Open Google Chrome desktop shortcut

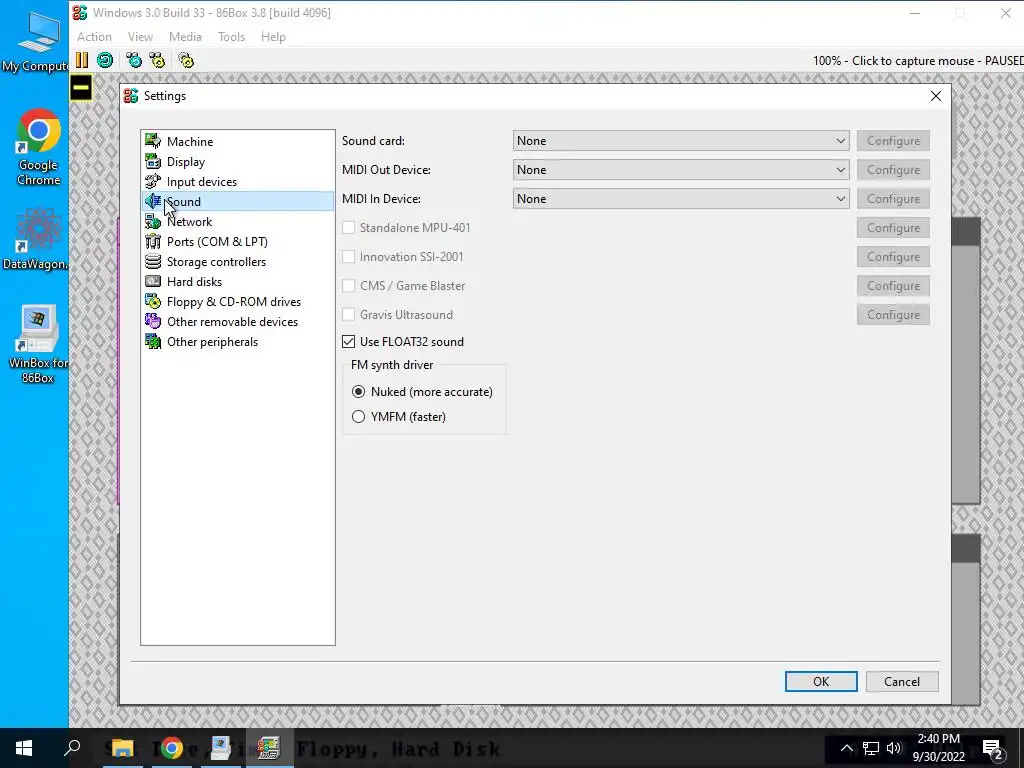[x=38, y=148]
